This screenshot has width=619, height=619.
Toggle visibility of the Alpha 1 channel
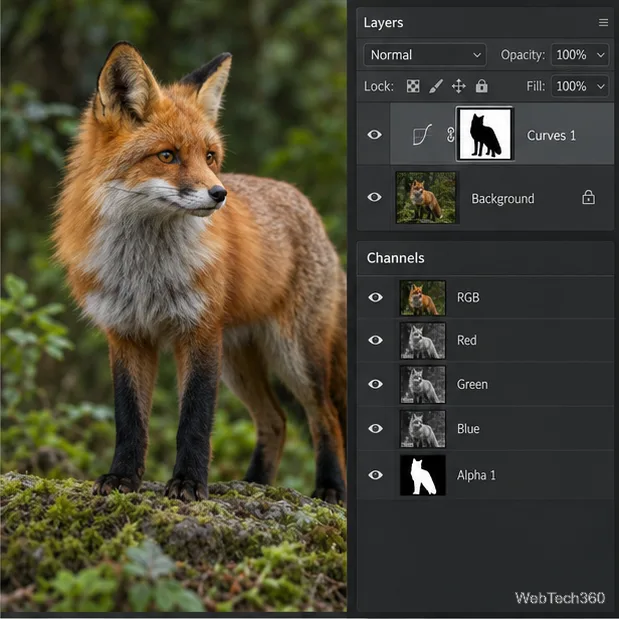tap(375, 475)
